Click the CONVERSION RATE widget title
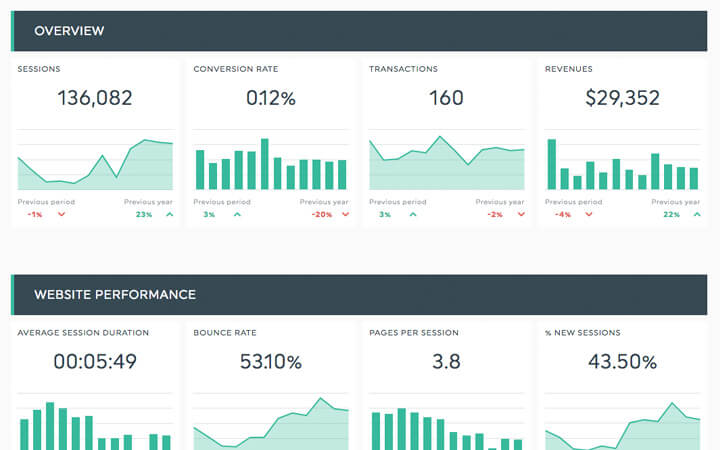The height and width of the screenshot is (450, 720). click(236, 69)
